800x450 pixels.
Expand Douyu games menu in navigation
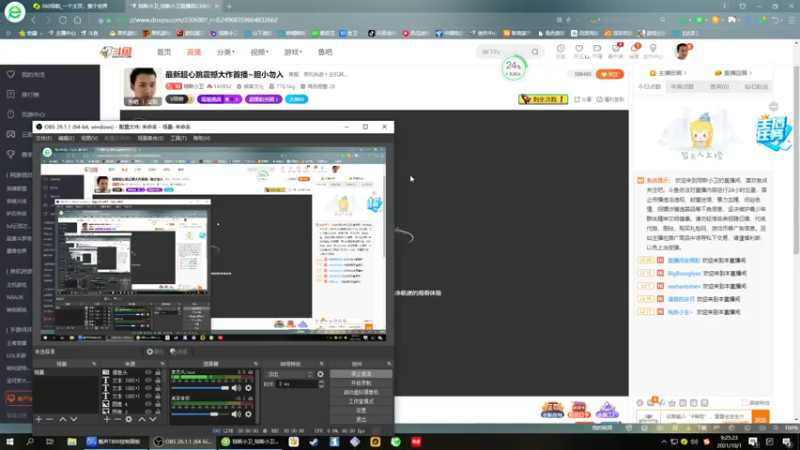(x=293, y=52)
